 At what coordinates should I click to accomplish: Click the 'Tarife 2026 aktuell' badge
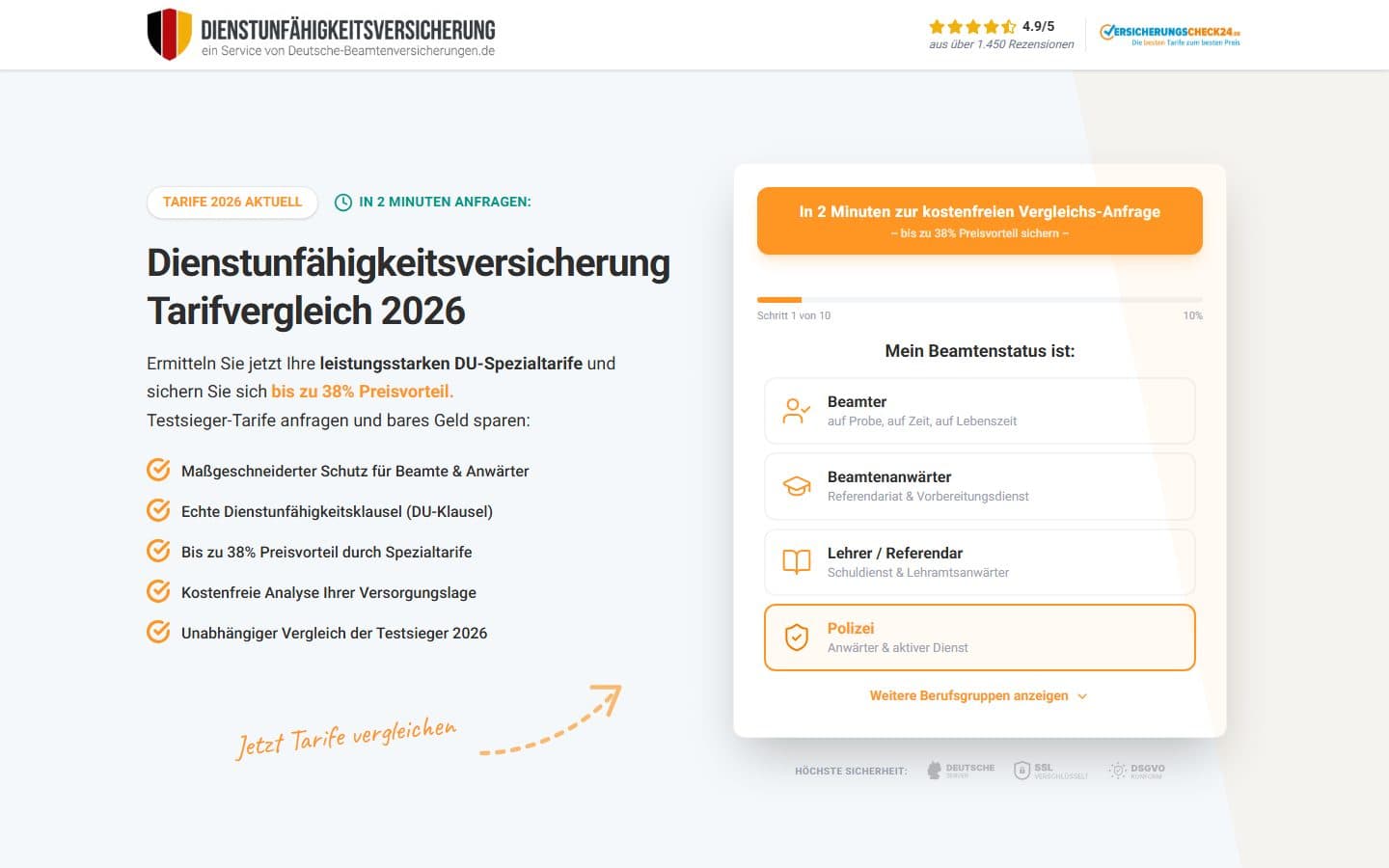(x=232, y=203)
